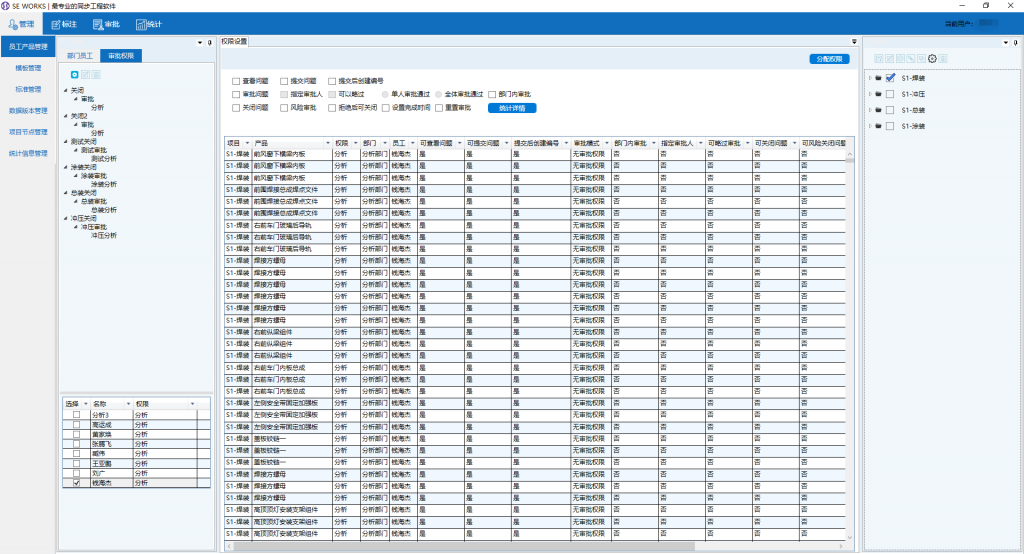
Task: Uncheck the S1-焊装 project checkbox
Action: click(889, 78)
